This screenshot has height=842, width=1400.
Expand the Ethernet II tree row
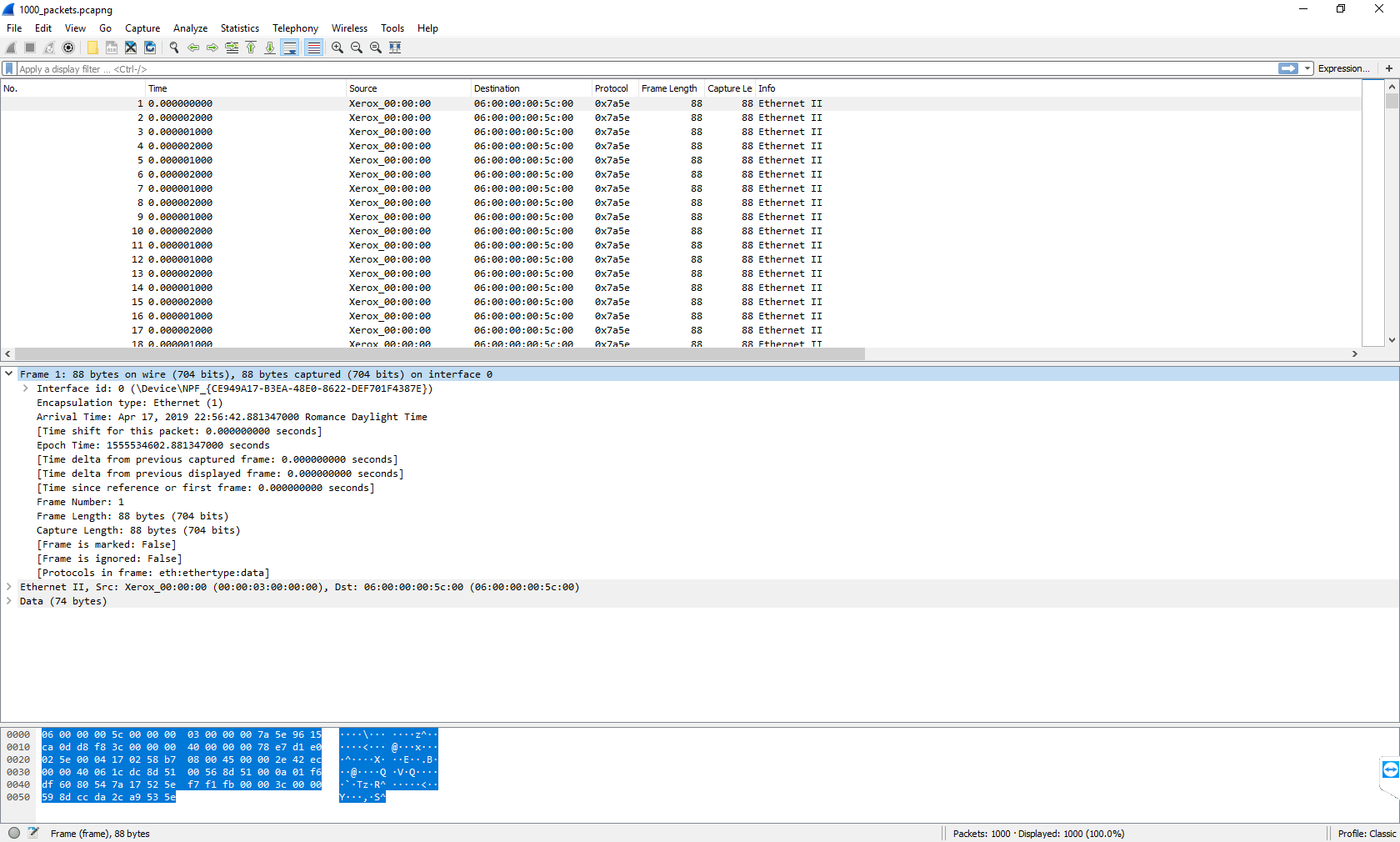point(9,587)
